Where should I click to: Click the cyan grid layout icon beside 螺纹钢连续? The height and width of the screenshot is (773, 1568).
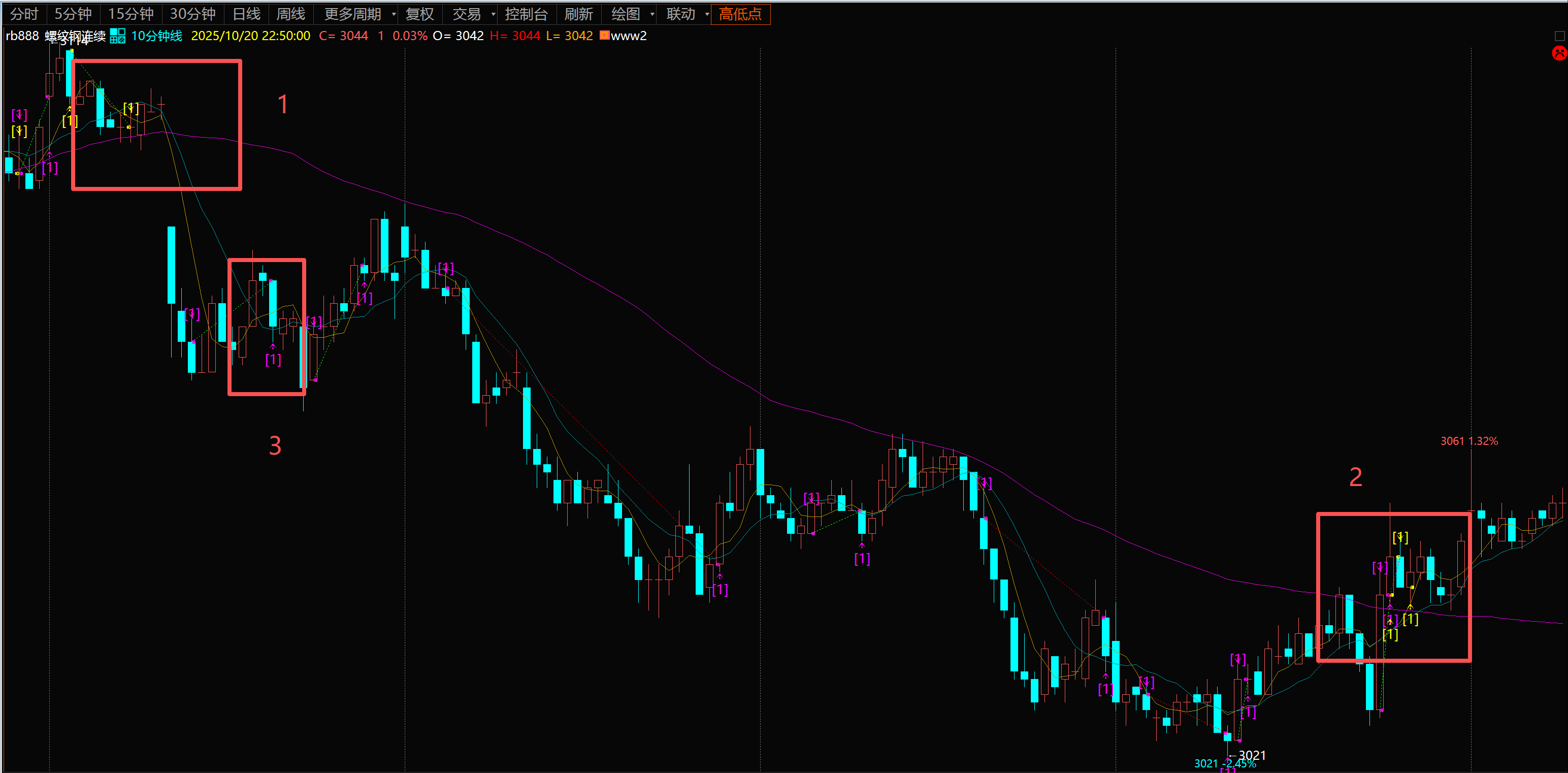click(x=117, y=36)
